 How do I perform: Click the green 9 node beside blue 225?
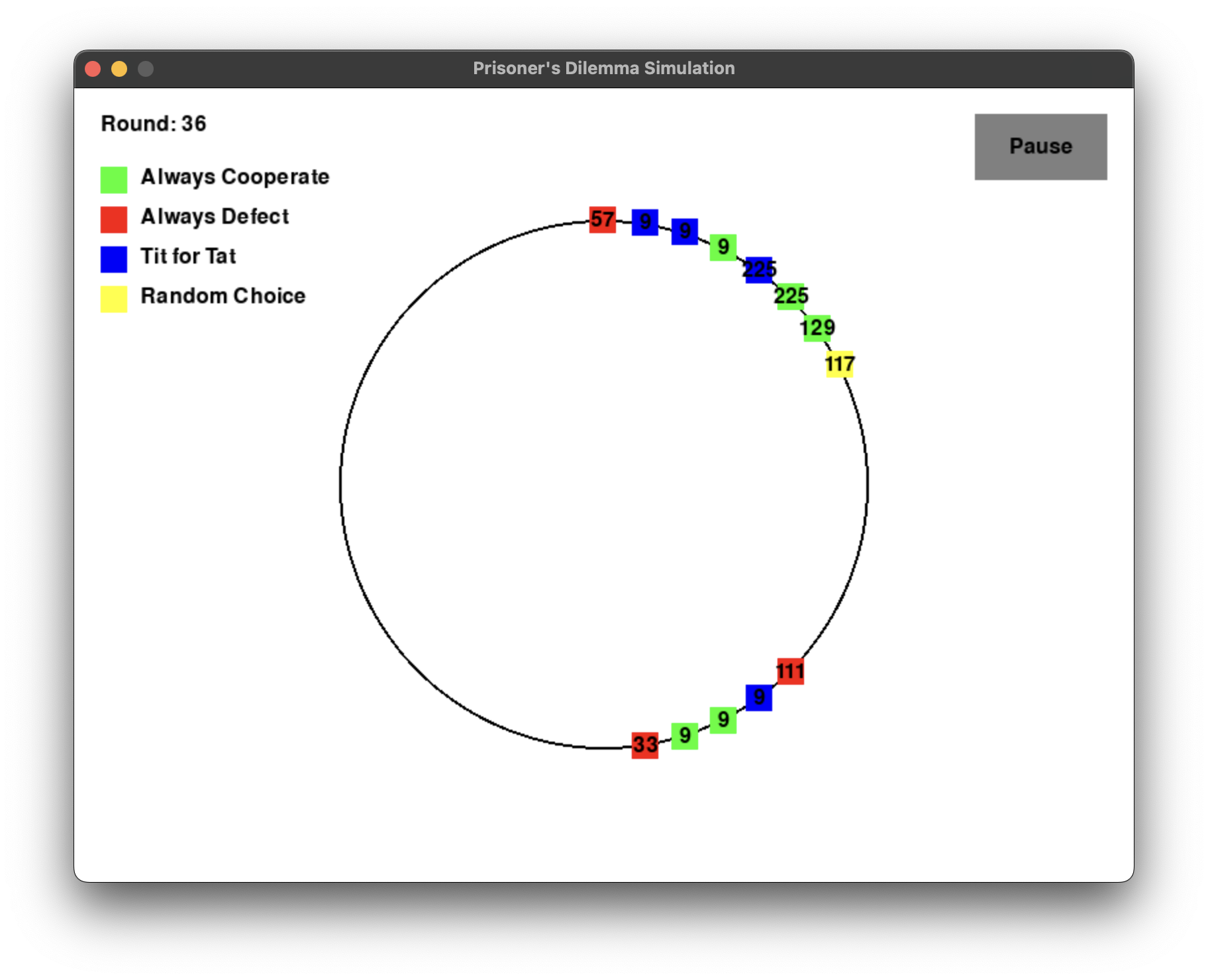coord(723,247)
